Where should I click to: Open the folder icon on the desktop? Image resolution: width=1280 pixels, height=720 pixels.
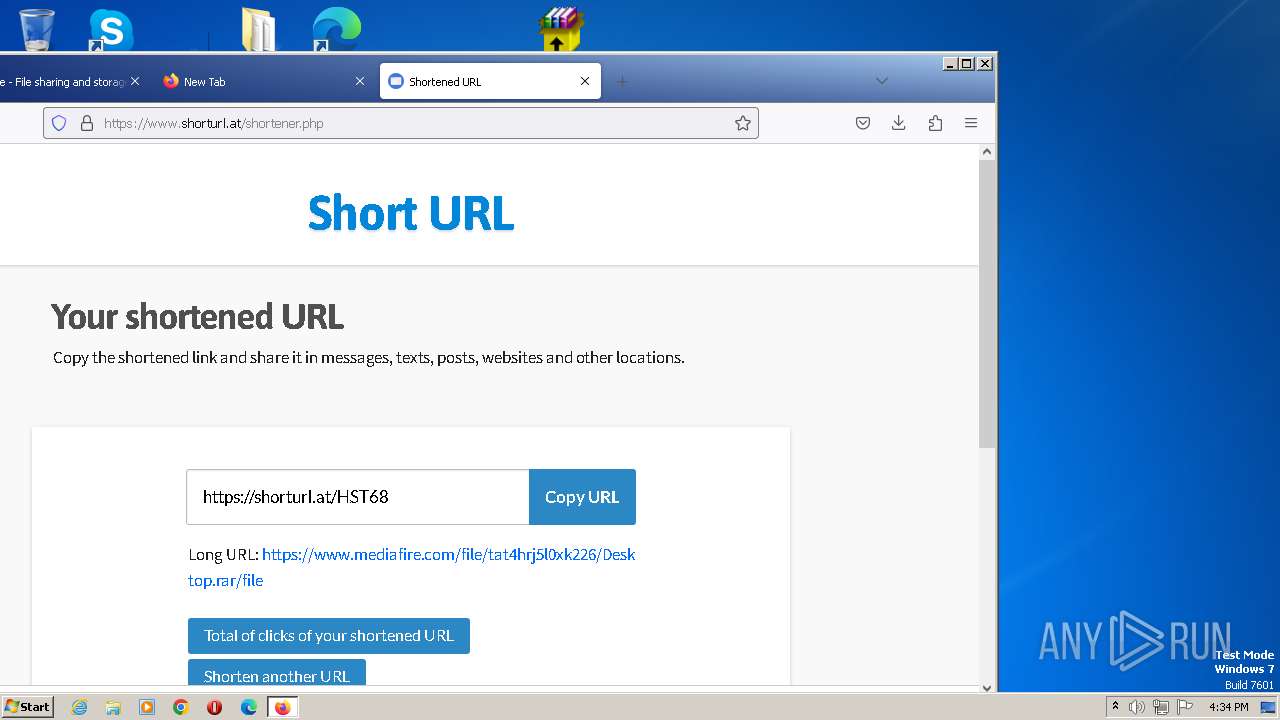pos(259,30)
